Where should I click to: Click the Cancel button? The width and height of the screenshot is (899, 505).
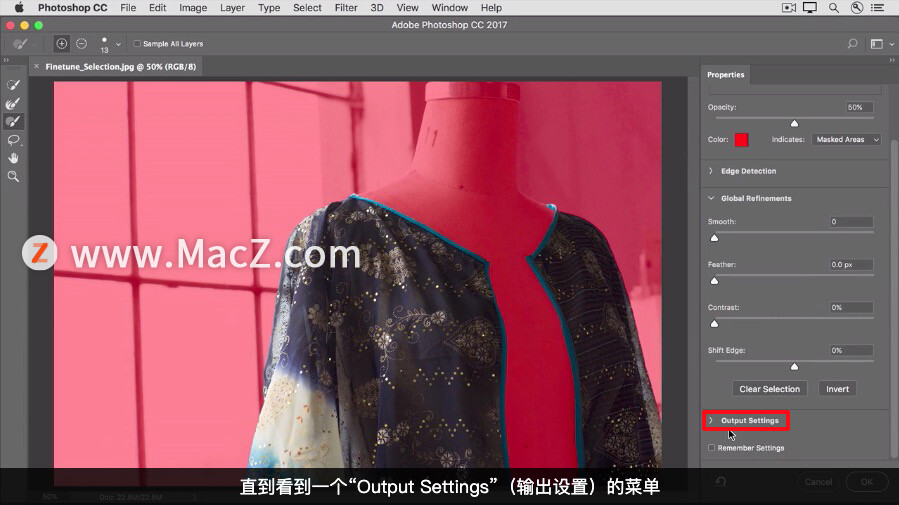pyautogui.click(x=818, y=482)
